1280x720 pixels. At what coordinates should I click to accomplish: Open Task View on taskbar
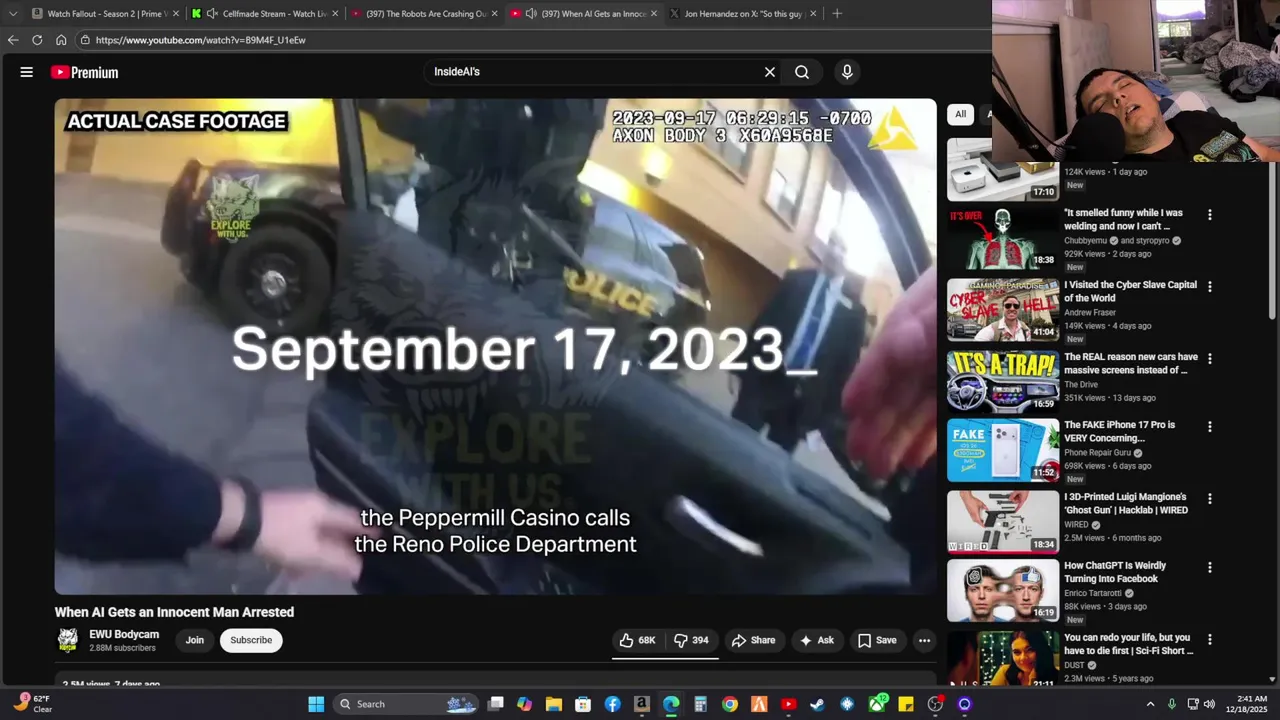[495, 704]
